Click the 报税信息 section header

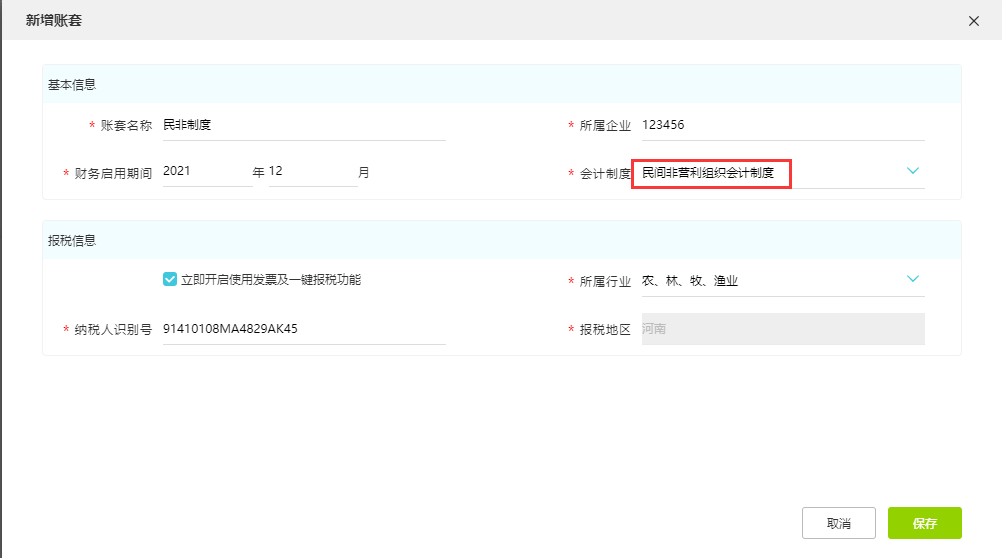click(x=72, y=241)
